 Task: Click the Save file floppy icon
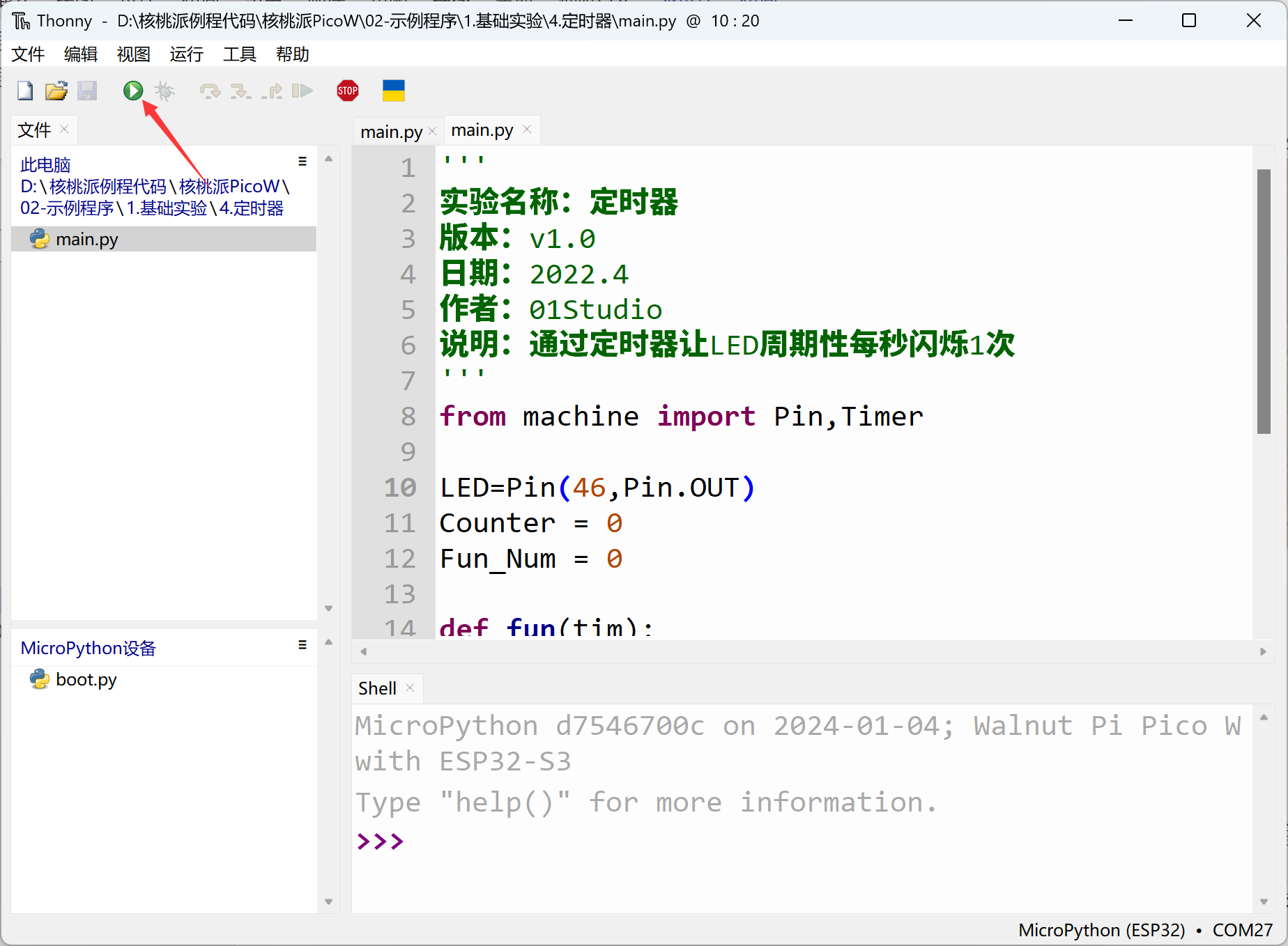click(87, 91)
